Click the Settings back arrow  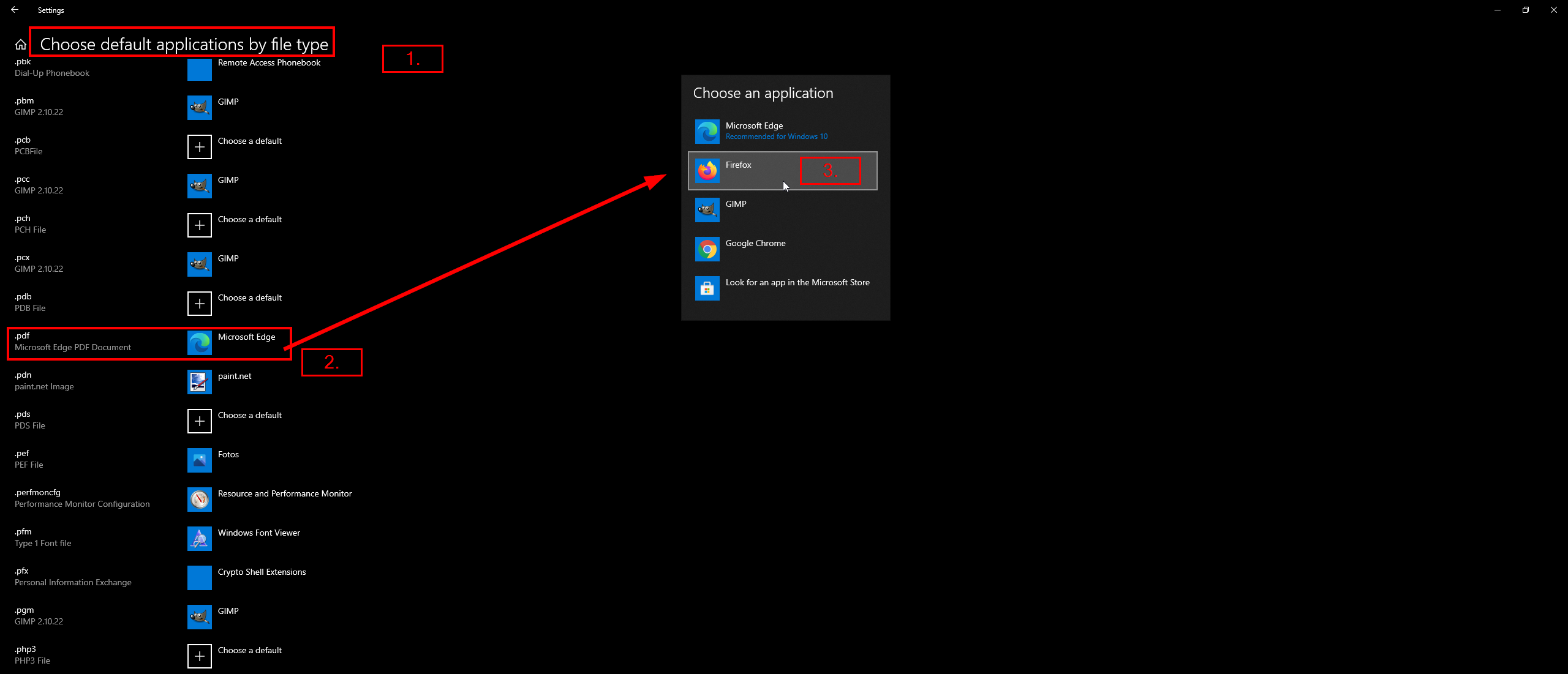click(15, 10)
